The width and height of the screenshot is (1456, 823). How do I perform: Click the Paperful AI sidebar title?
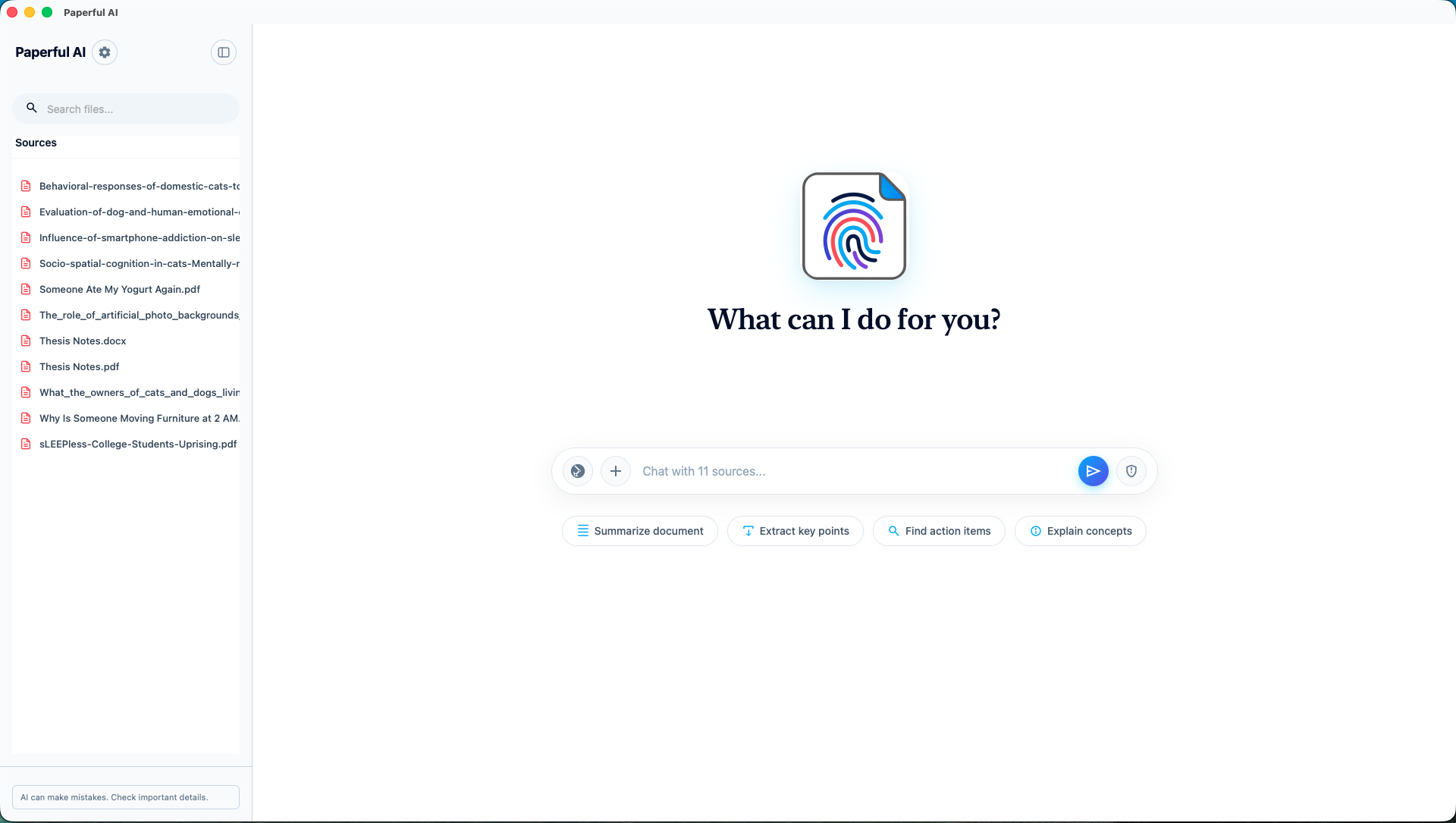(x=50, y=52)
